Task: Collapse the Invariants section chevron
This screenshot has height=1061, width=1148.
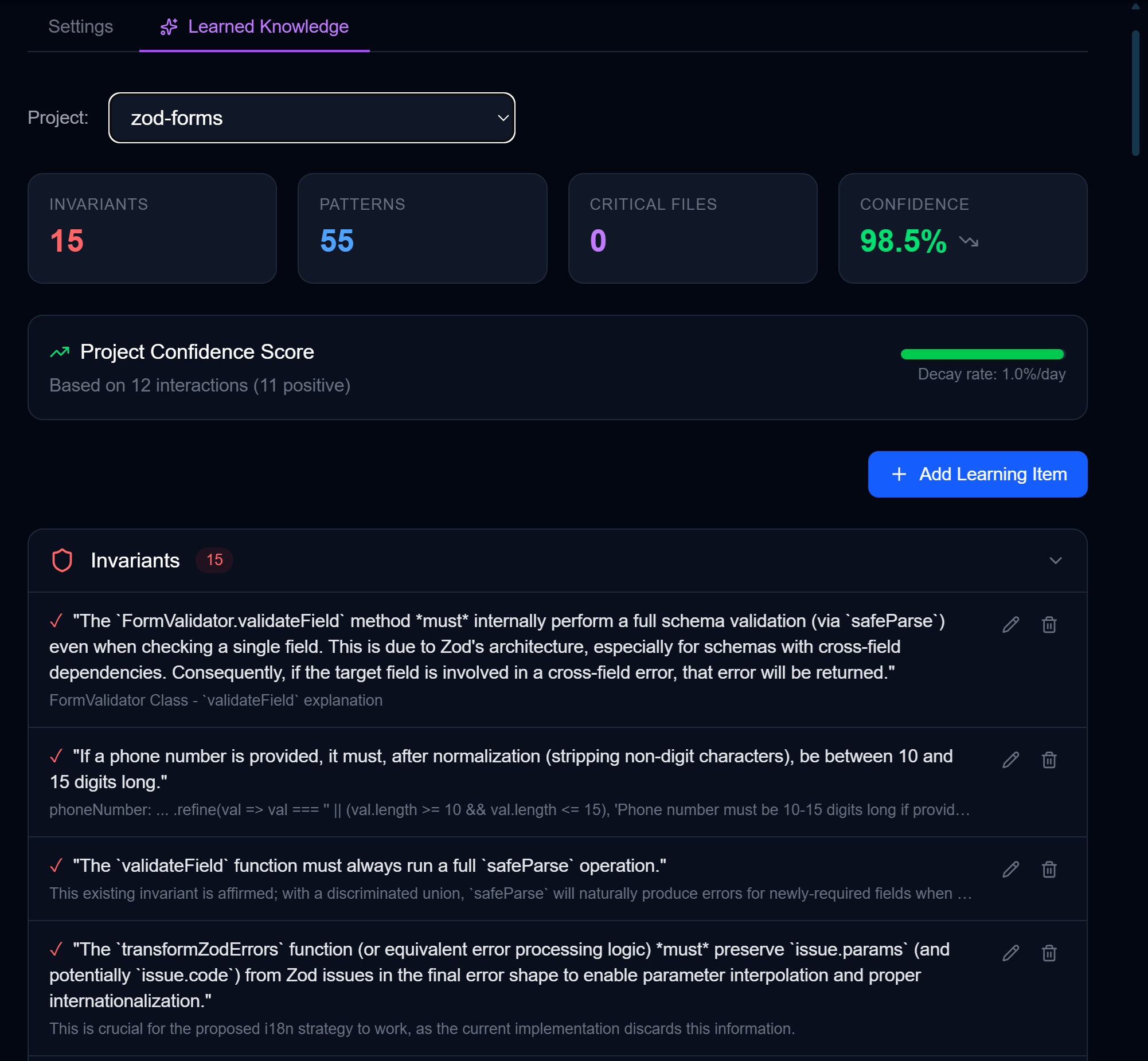Action: [x=1055, y=561]
